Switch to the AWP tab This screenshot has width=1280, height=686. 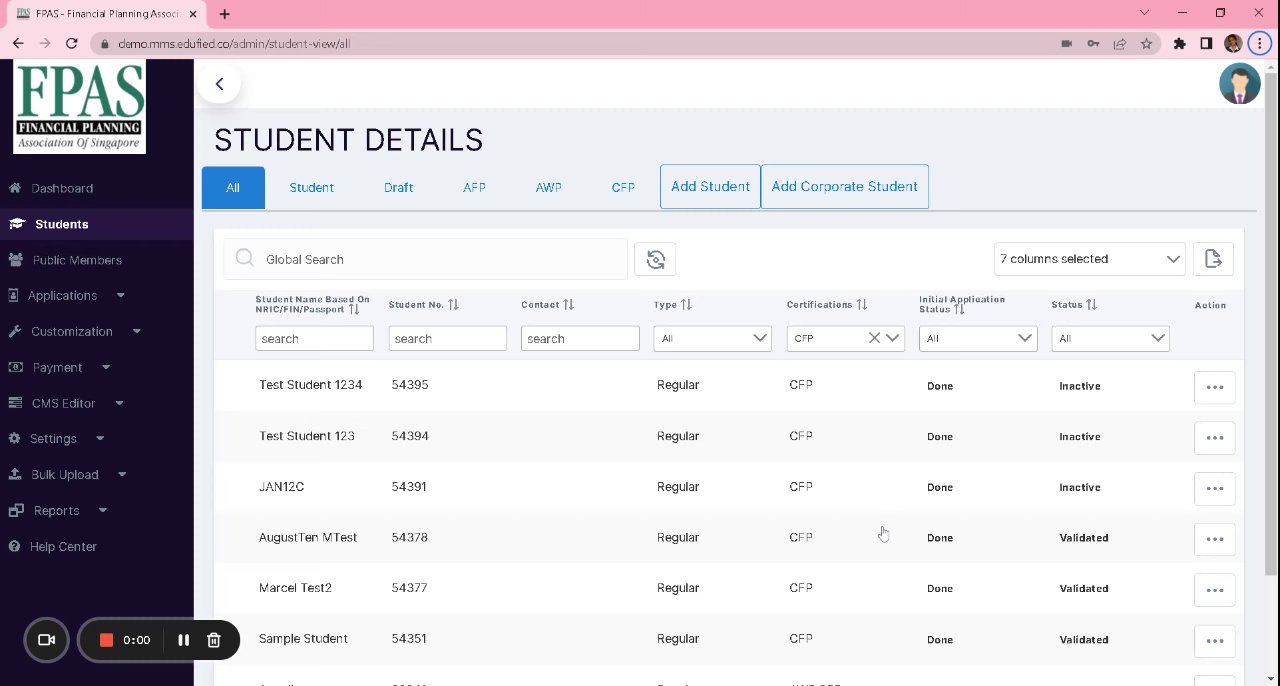[x=548, y=188]
